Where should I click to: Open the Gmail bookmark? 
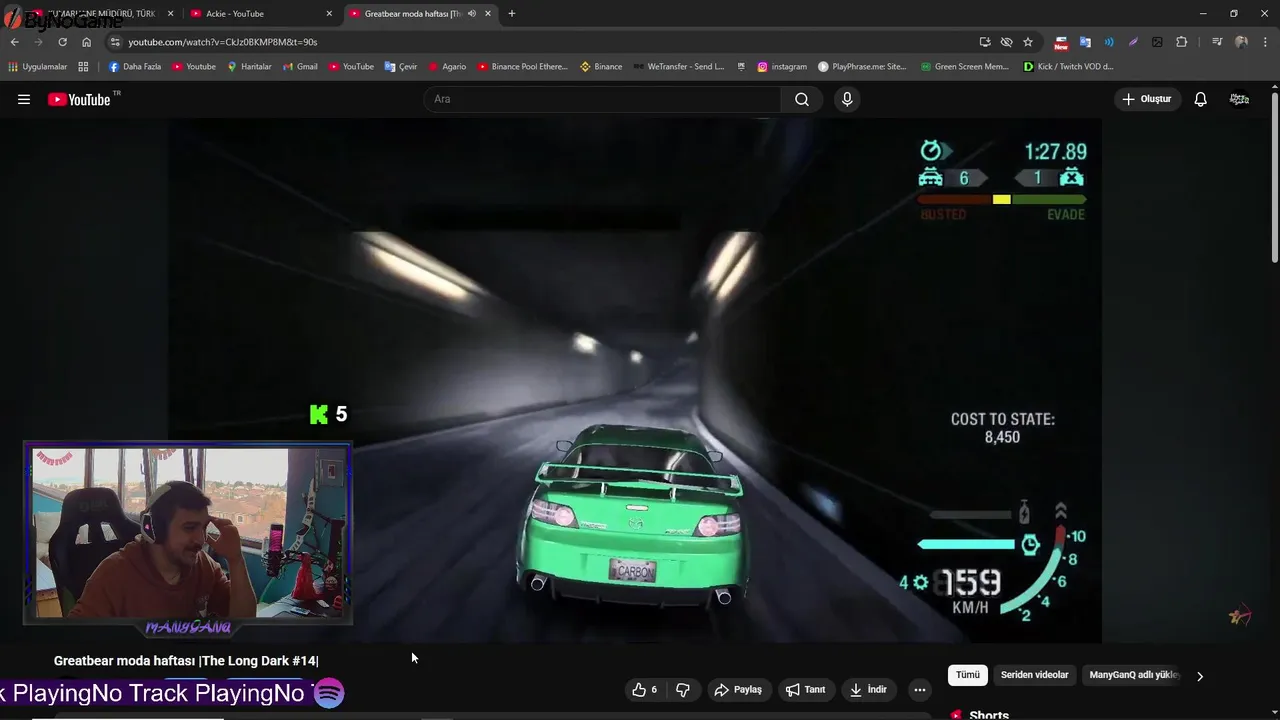click(300, 67)
